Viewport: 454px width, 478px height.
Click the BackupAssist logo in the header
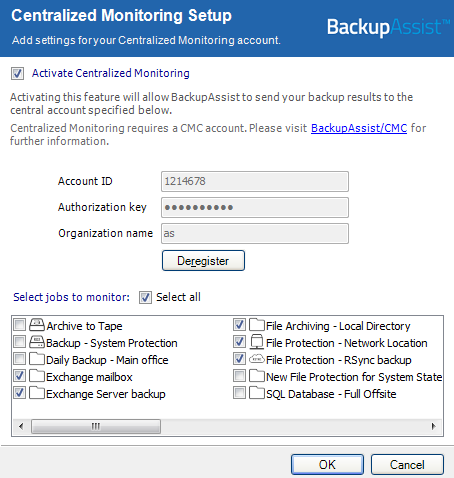click(x=388, y=27)
